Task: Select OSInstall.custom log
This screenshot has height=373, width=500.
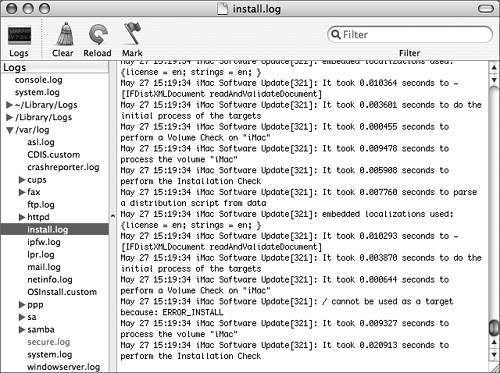Action: coord(62,292)
